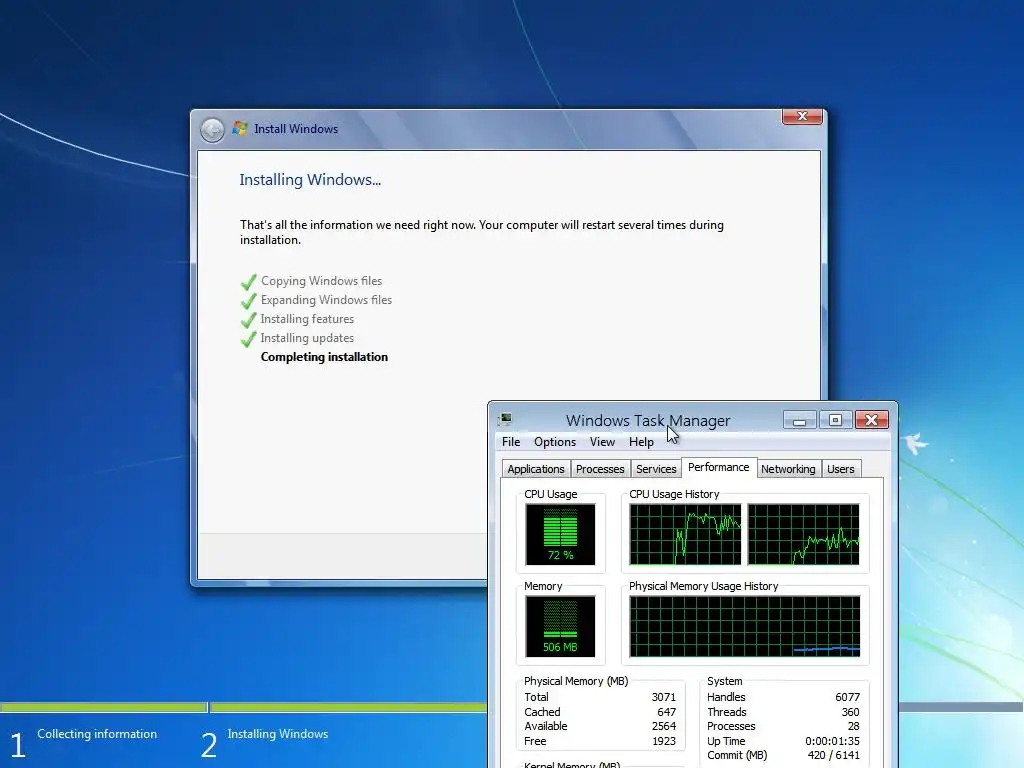Switch to the Services tab
Image resolution: width=1024 pixels, height=768 pixels.
click(656, 469)
